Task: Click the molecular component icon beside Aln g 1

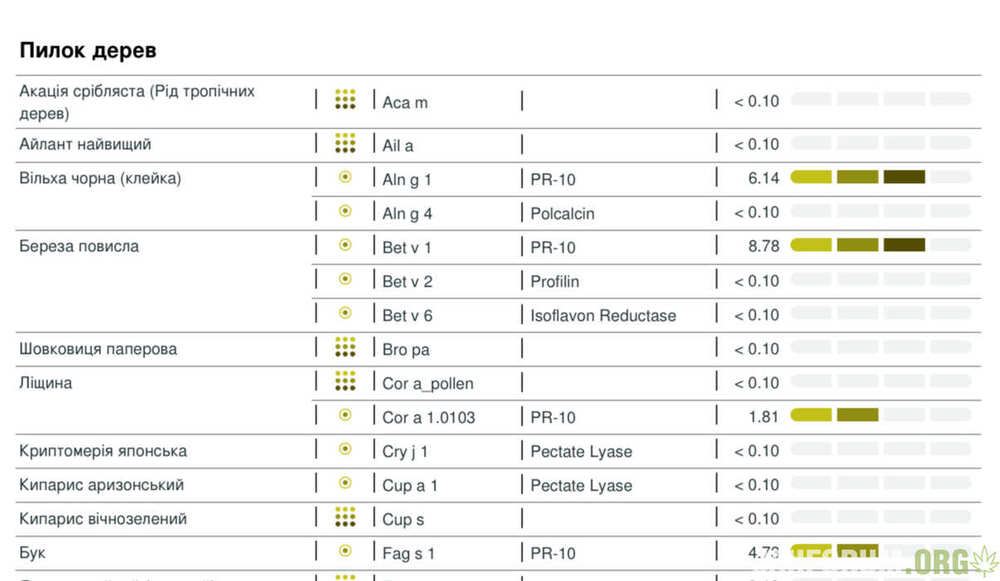Action: pyautogui.click(x=345, y=177)
